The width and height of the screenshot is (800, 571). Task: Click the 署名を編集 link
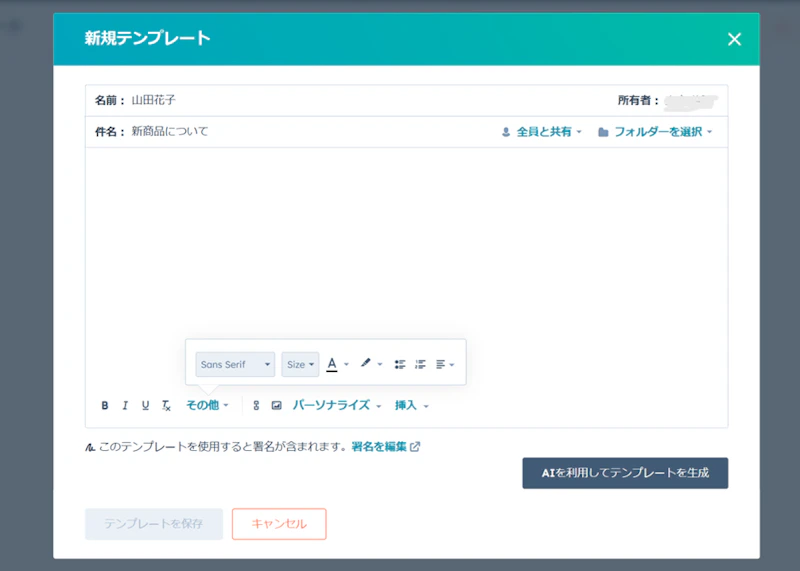point(386,446)
